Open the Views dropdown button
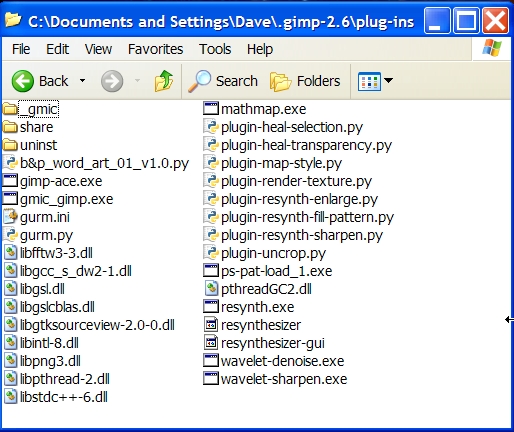 point(375,81)
